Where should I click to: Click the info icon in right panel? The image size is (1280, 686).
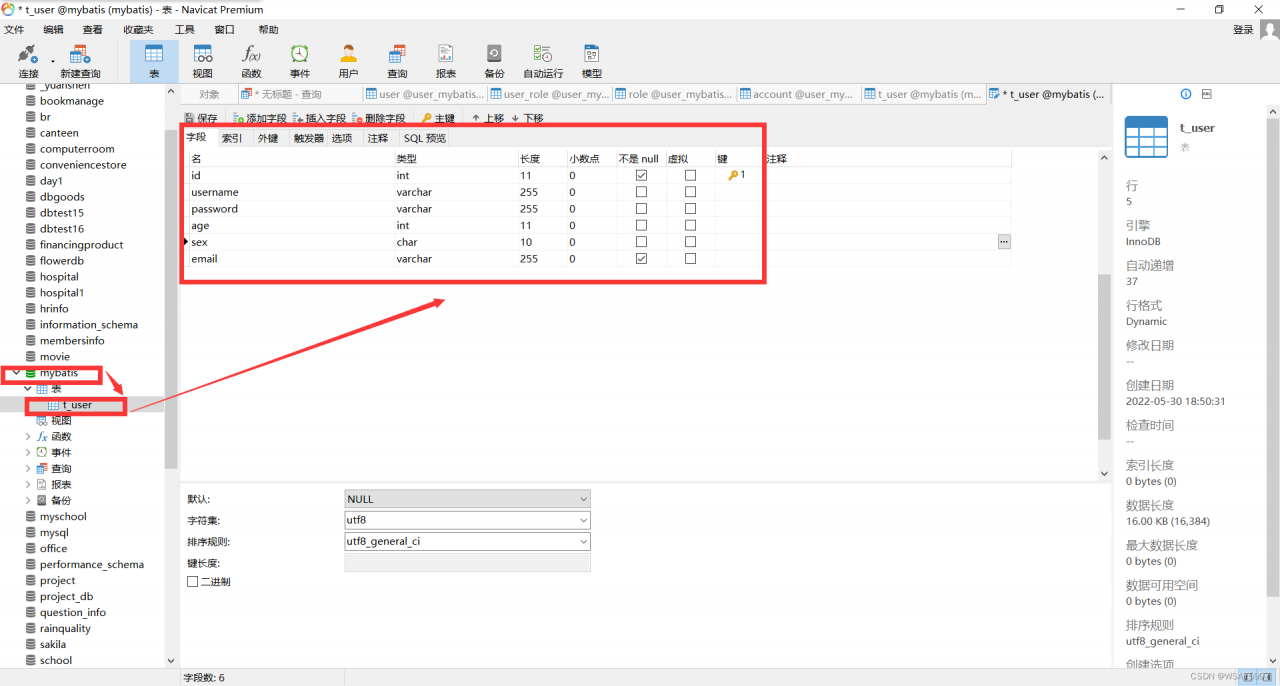pos(1186,94)
